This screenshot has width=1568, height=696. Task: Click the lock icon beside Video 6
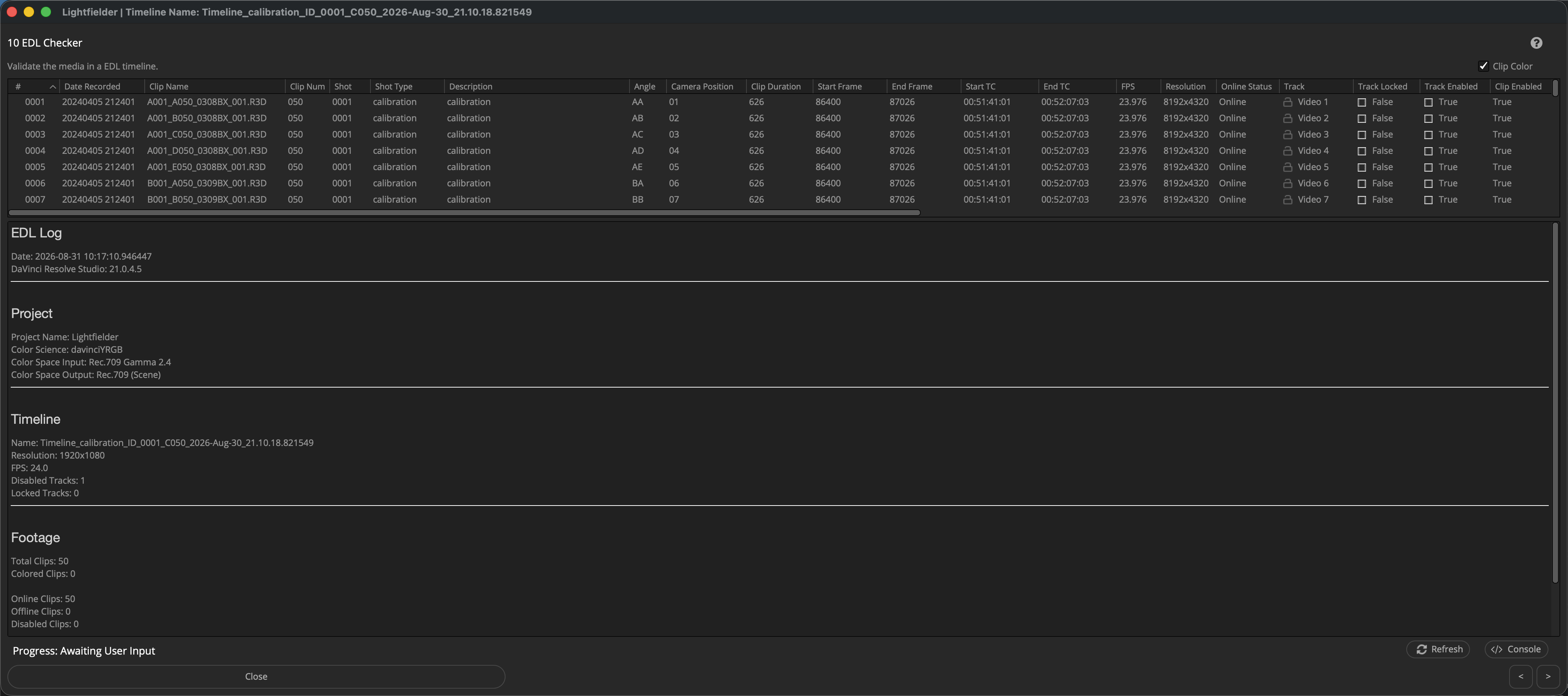coord(1287,183)
